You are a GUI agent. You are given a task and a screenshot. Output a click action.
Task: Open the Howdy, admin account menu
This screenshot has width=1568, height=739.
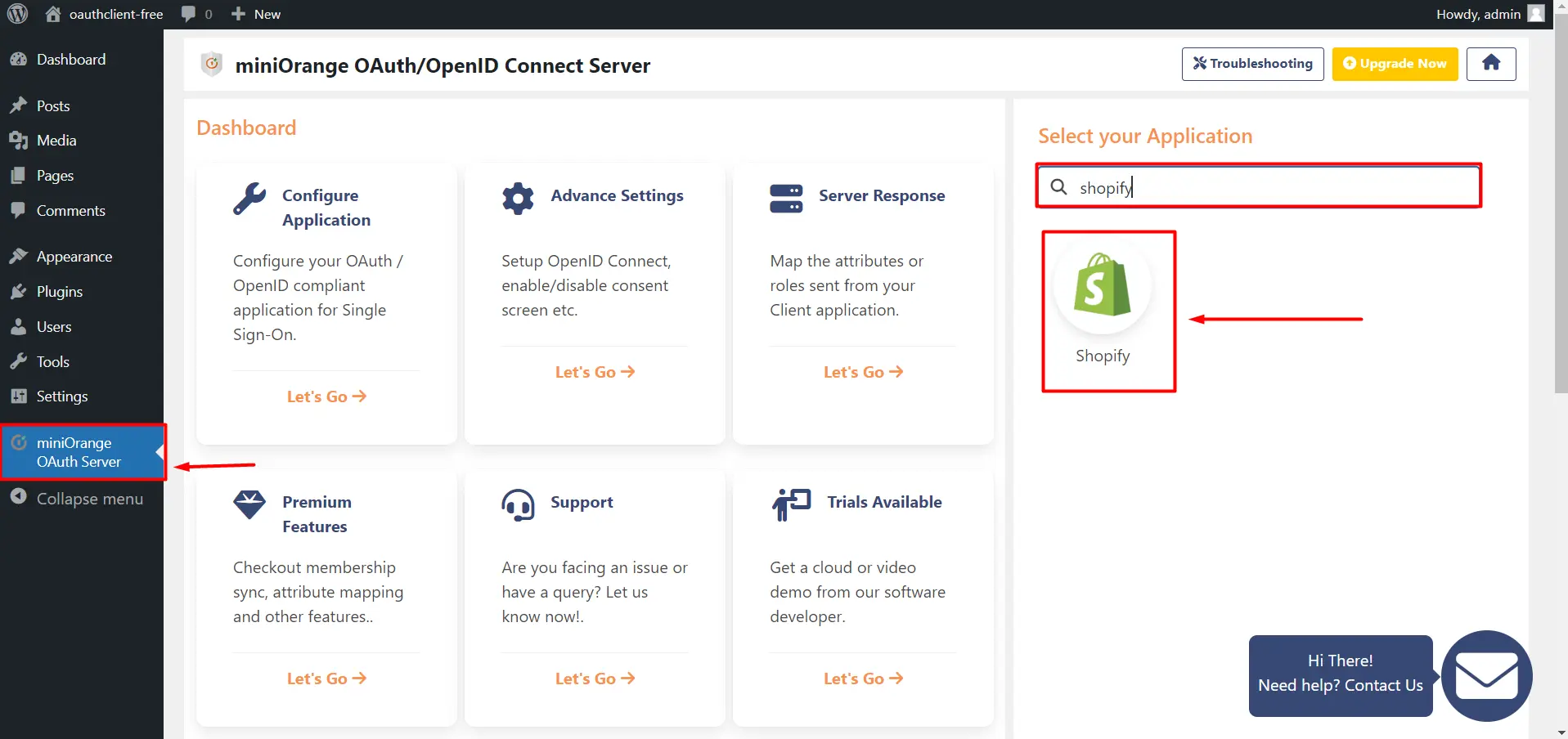pos(1490,14)
